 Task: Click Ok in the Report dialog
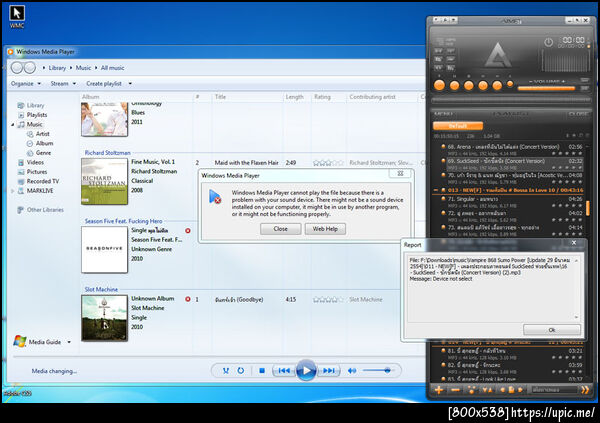pyautogui.click(x=551, y=330)
